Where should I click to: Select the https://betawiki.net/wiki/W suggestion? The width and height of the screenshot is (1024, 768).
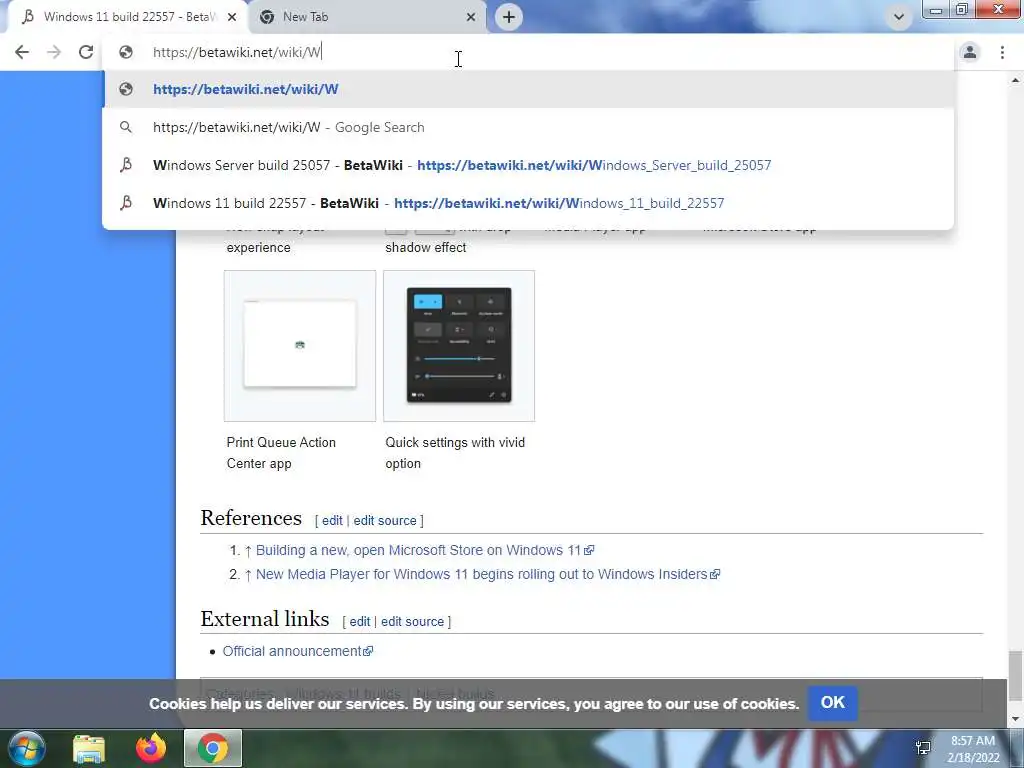point(528,89)
